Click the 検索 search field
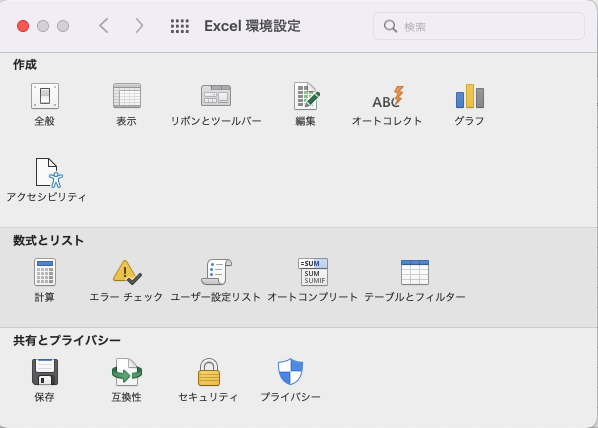This screenshot has height=428, width=598. [479, 26]
